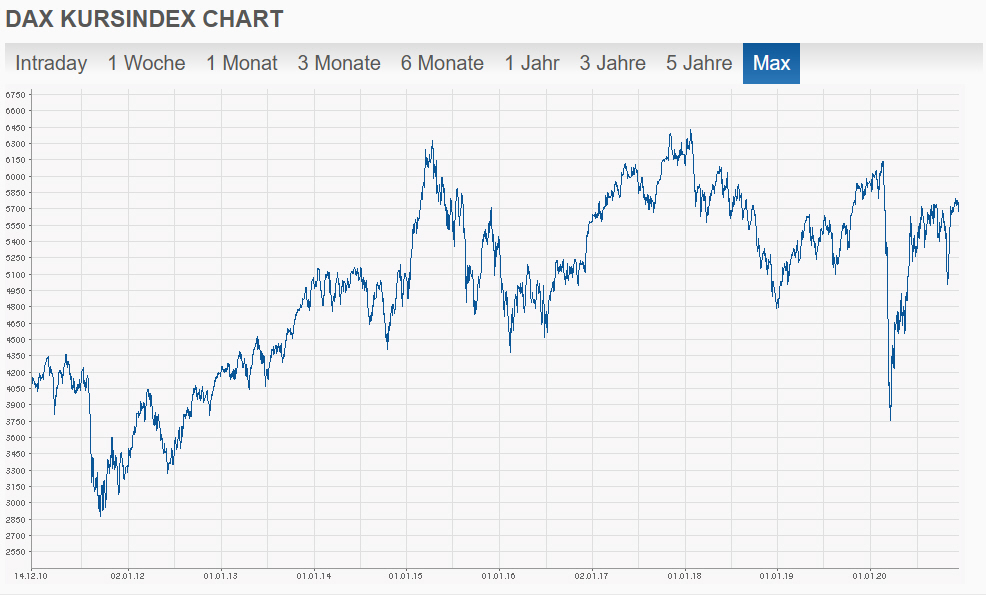Image resolution: width=986 pixels, height=600 pixels.
Task: Select the 1 Woche time range
Action: (147, 64)
